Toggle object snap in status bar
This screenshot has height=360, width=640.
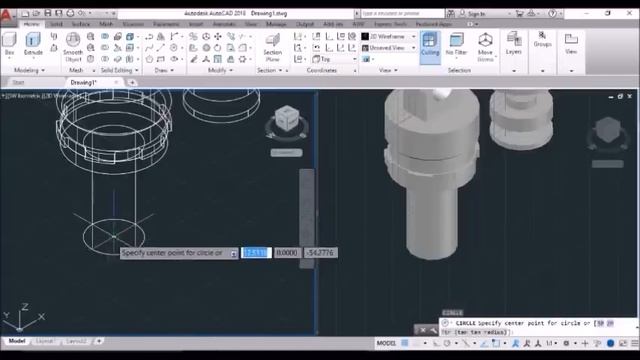[x=496, y=343]
